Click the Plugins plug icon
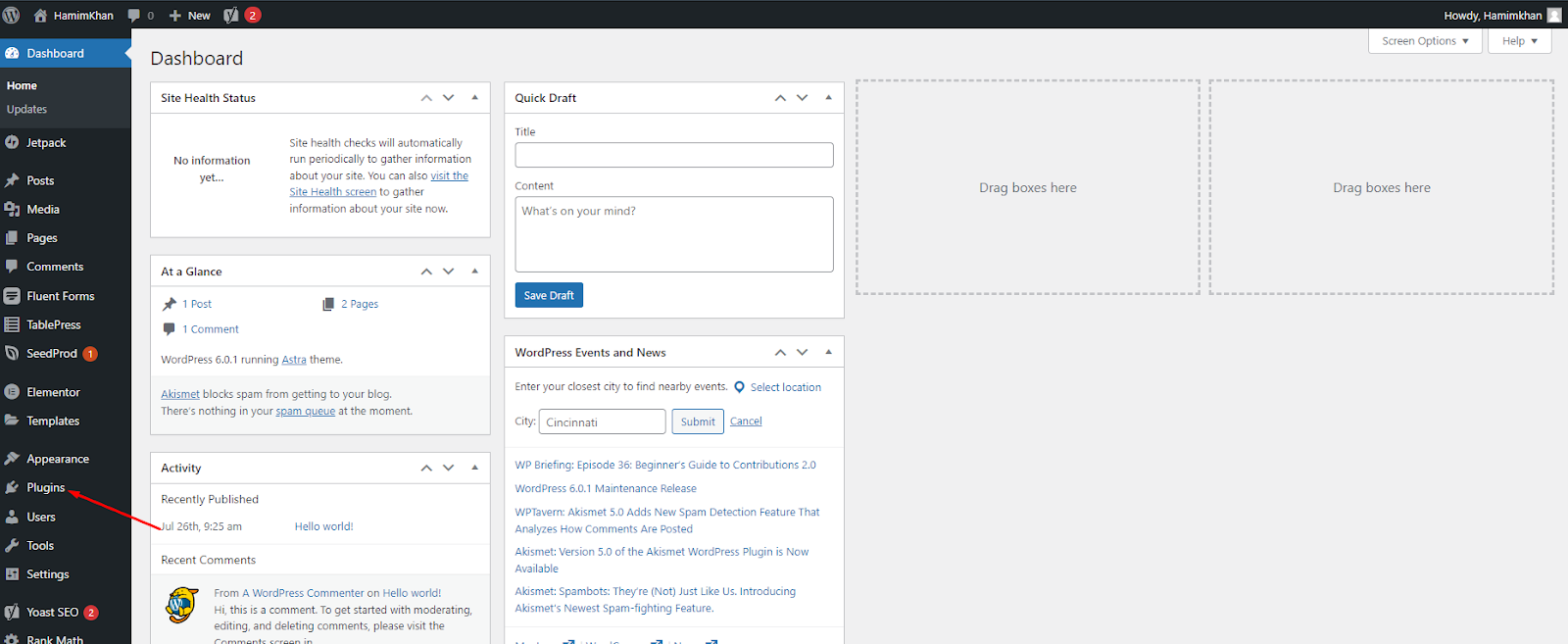The height and width of the screenshot is (644, 1568). [12, 487]
